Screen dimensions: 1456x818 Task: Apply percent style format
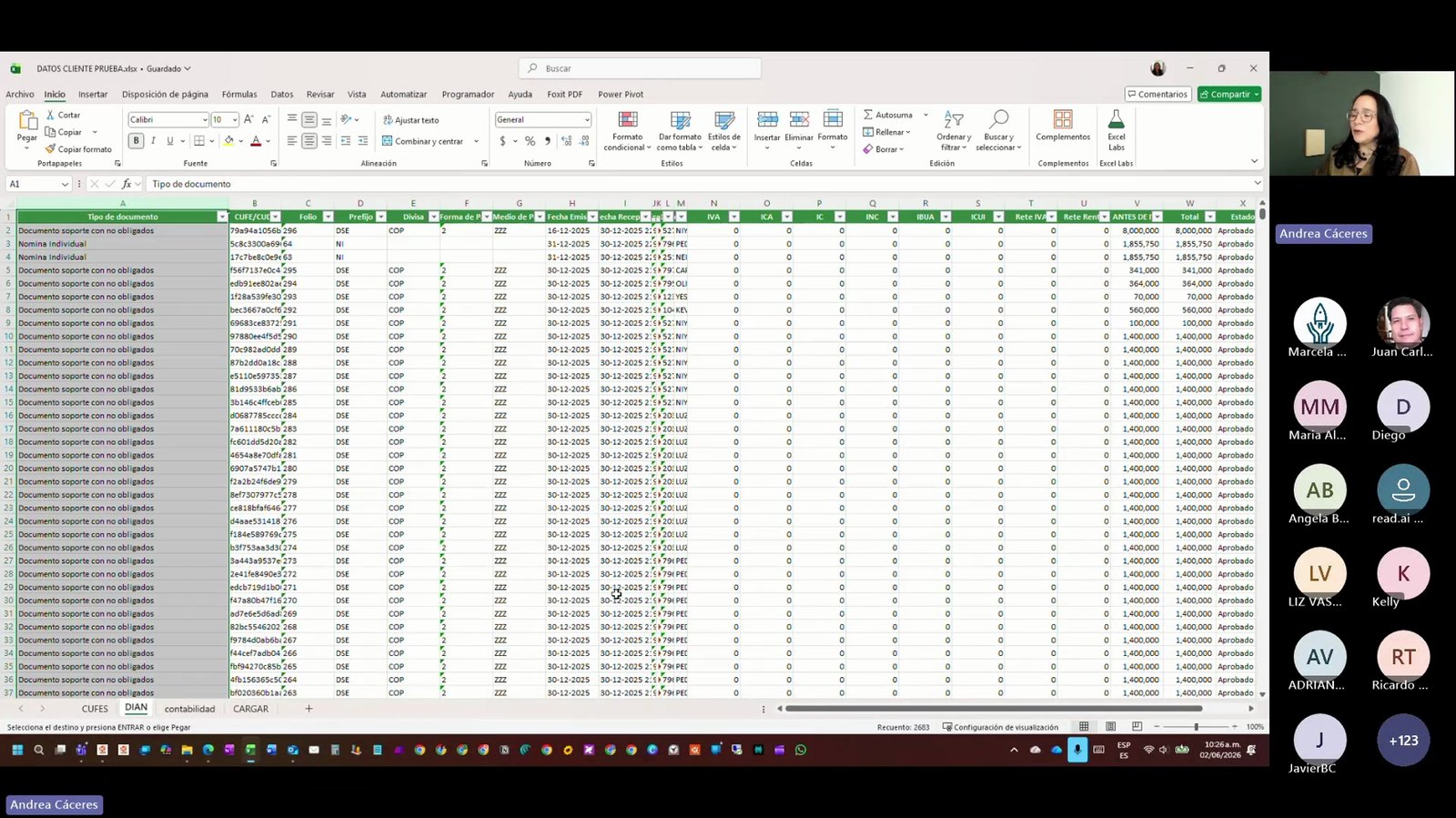(x=530, y=141)
